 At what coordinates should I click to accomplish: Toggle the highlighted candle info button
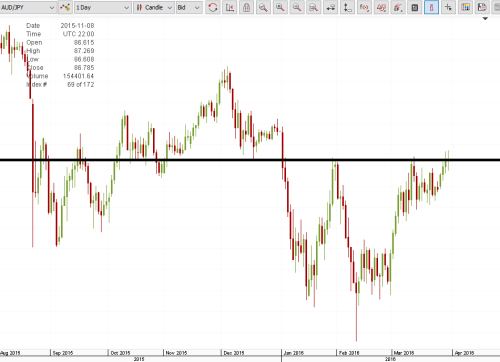click(431, 7)
